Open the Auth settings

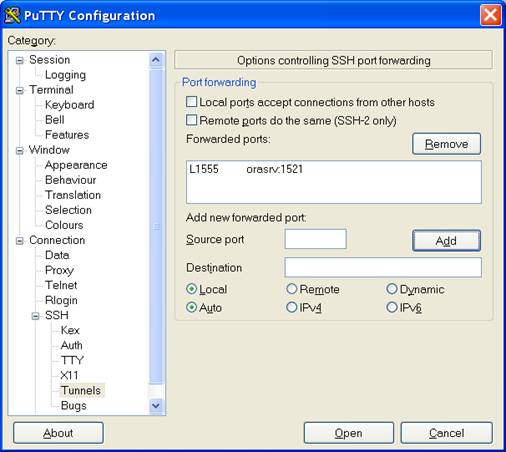pyautogui.click(x=71, y=345)
